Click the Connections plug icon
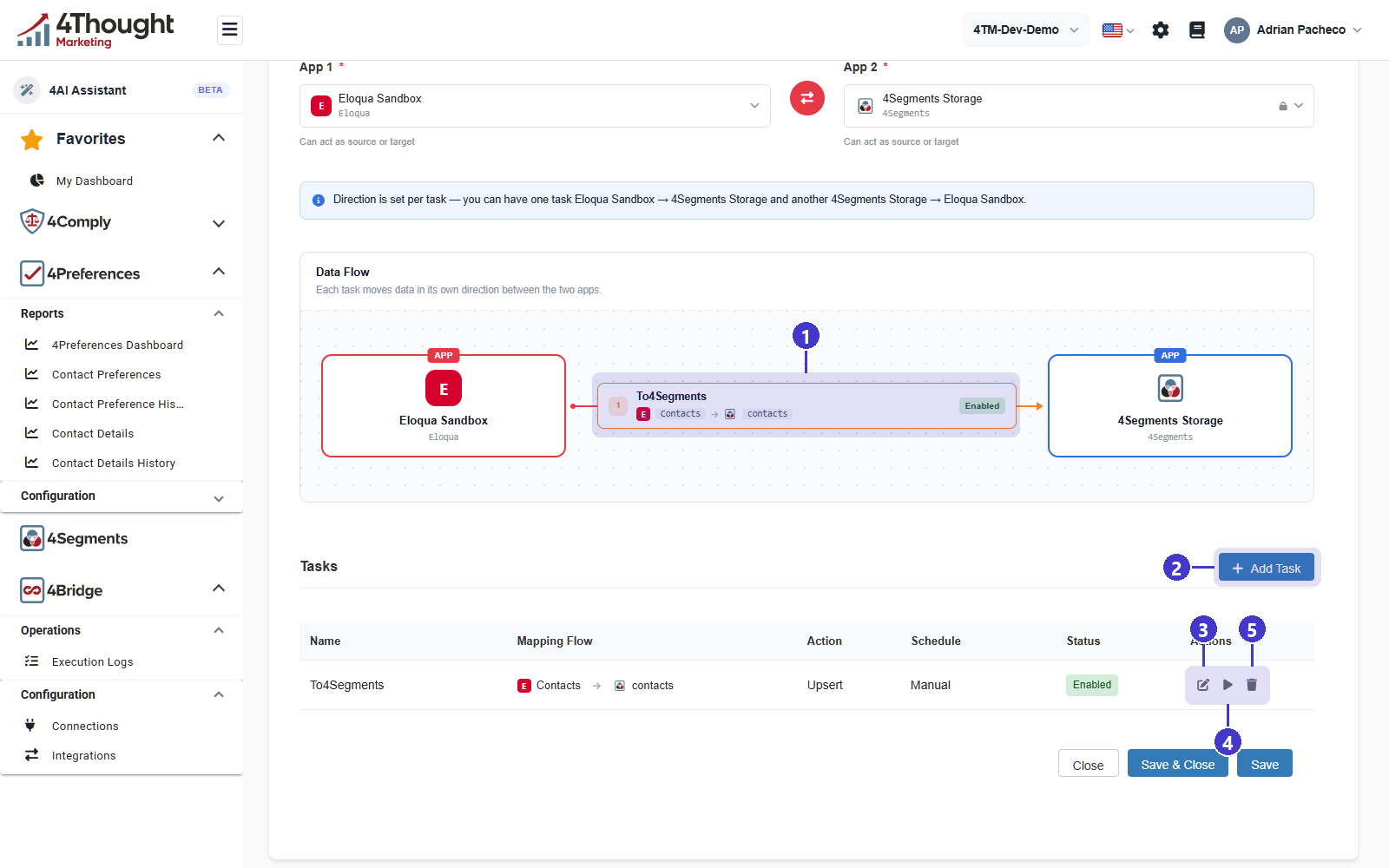The height and width of the screenshot is (868, 1389). click(30, 725)
